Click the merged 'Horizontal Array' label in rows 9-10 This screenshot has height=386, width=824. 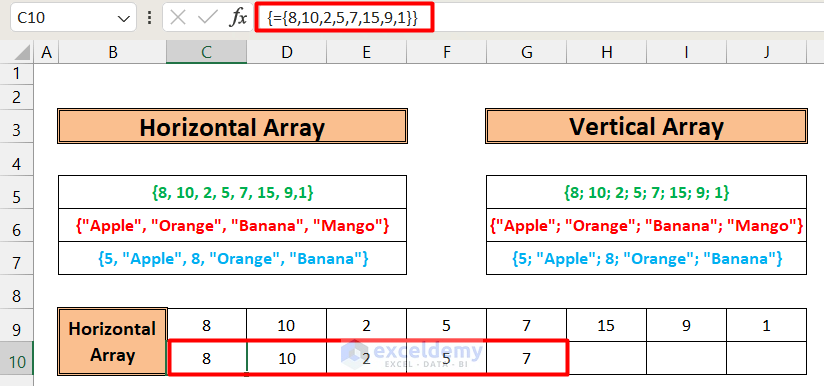pos(112,342)
